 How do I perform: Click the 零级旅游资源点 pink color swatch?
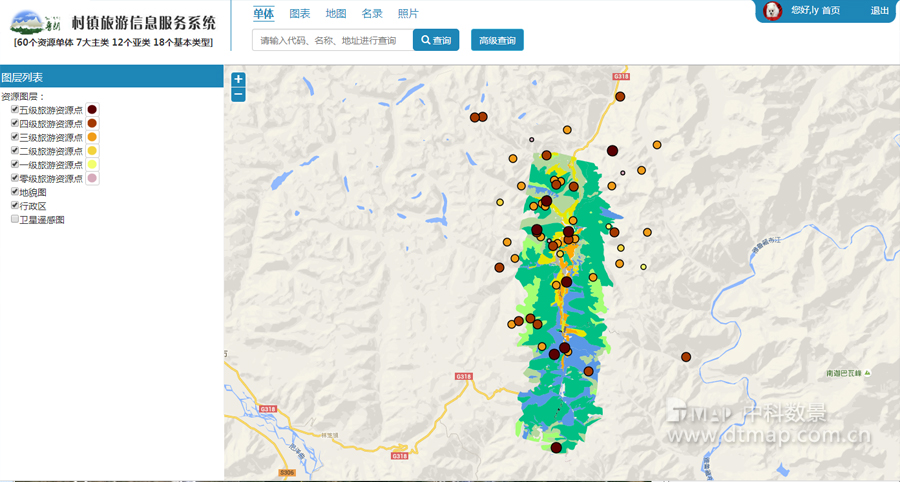pyautogui.click(x=92, y=178)
